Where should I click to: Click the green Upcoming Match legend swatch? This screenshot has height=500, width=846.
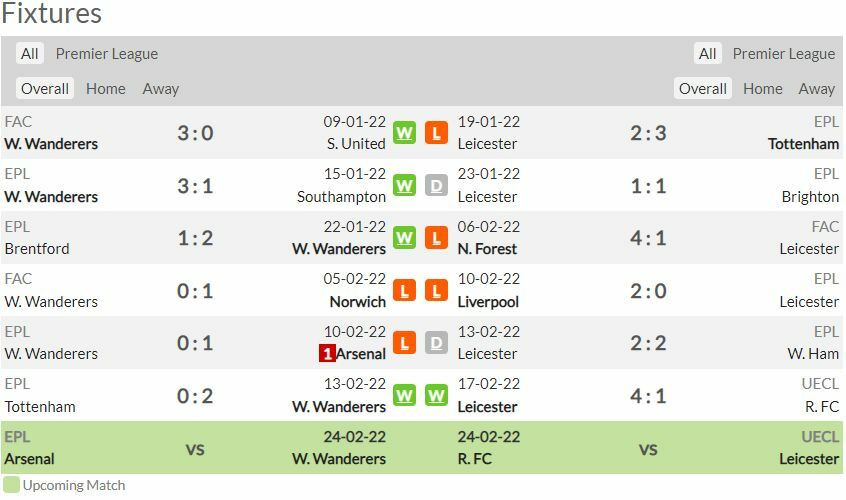tap(11, 485)
